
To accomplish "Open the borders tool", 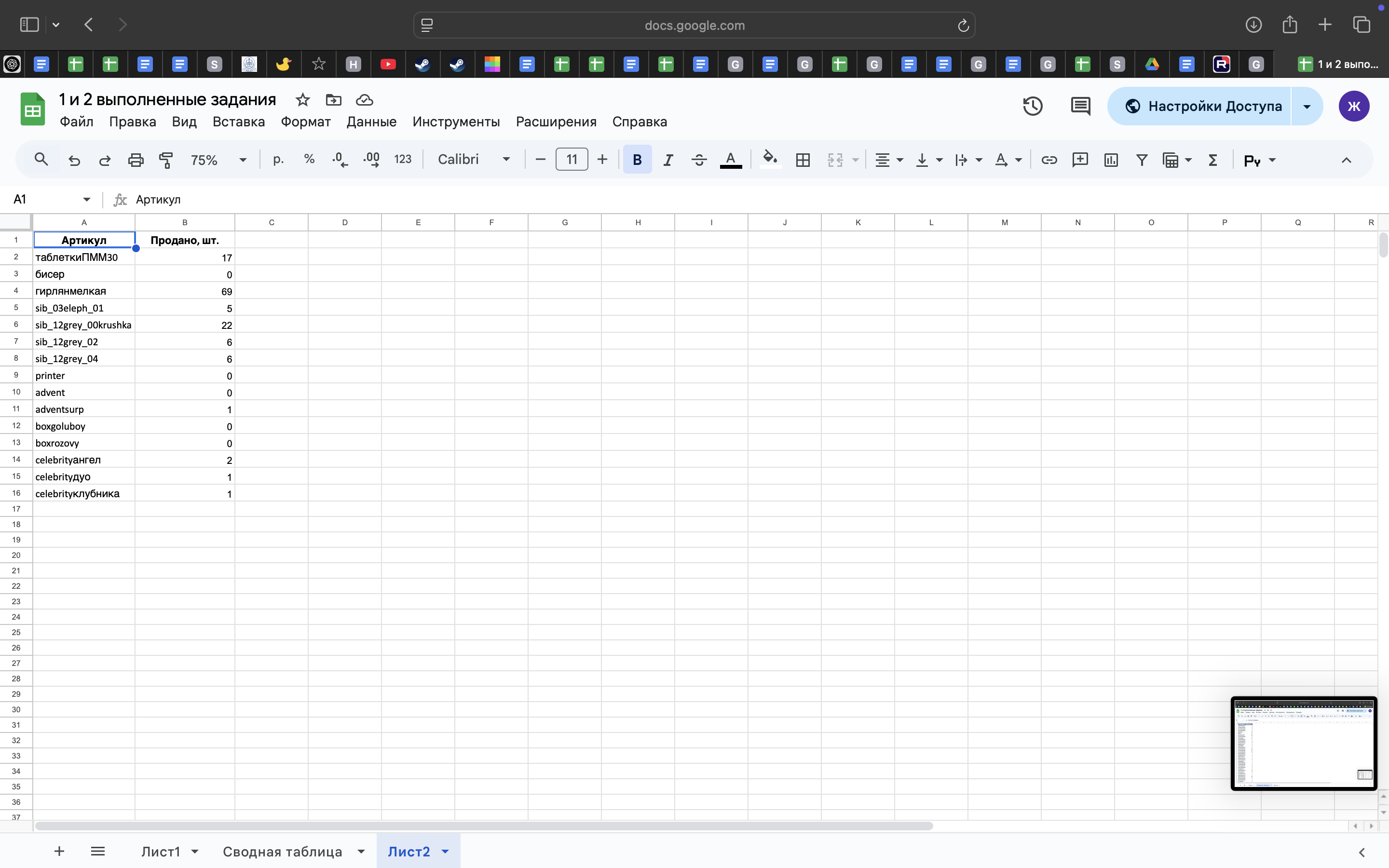I will pyautogui.click(x=803, y=160).
